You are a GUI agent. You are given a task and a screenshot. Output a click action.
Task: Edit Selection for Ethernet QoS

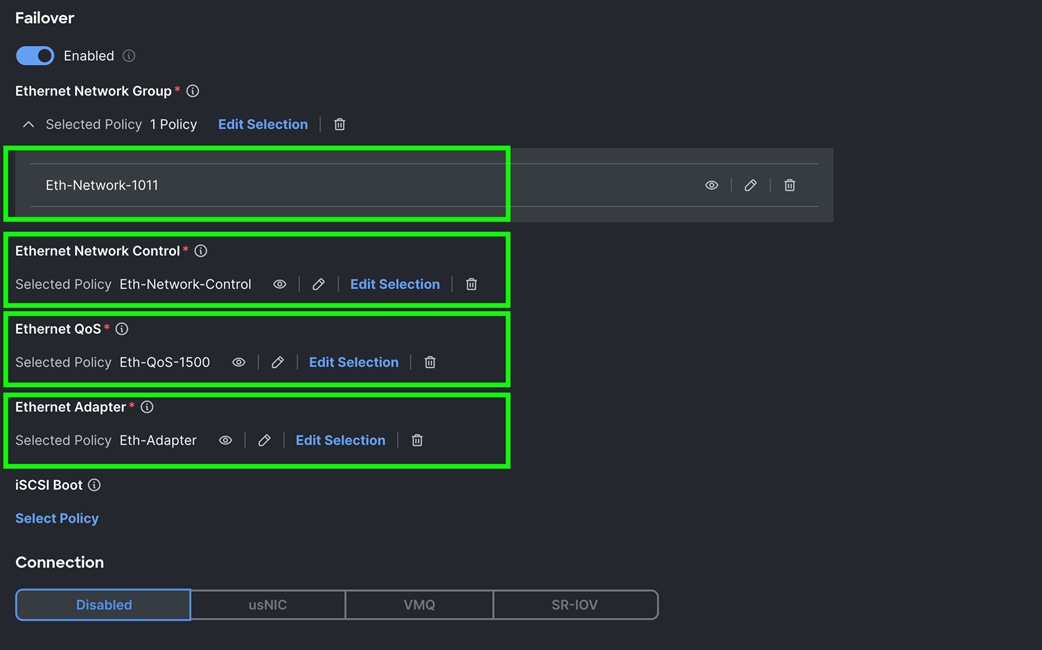coord(354,362)
